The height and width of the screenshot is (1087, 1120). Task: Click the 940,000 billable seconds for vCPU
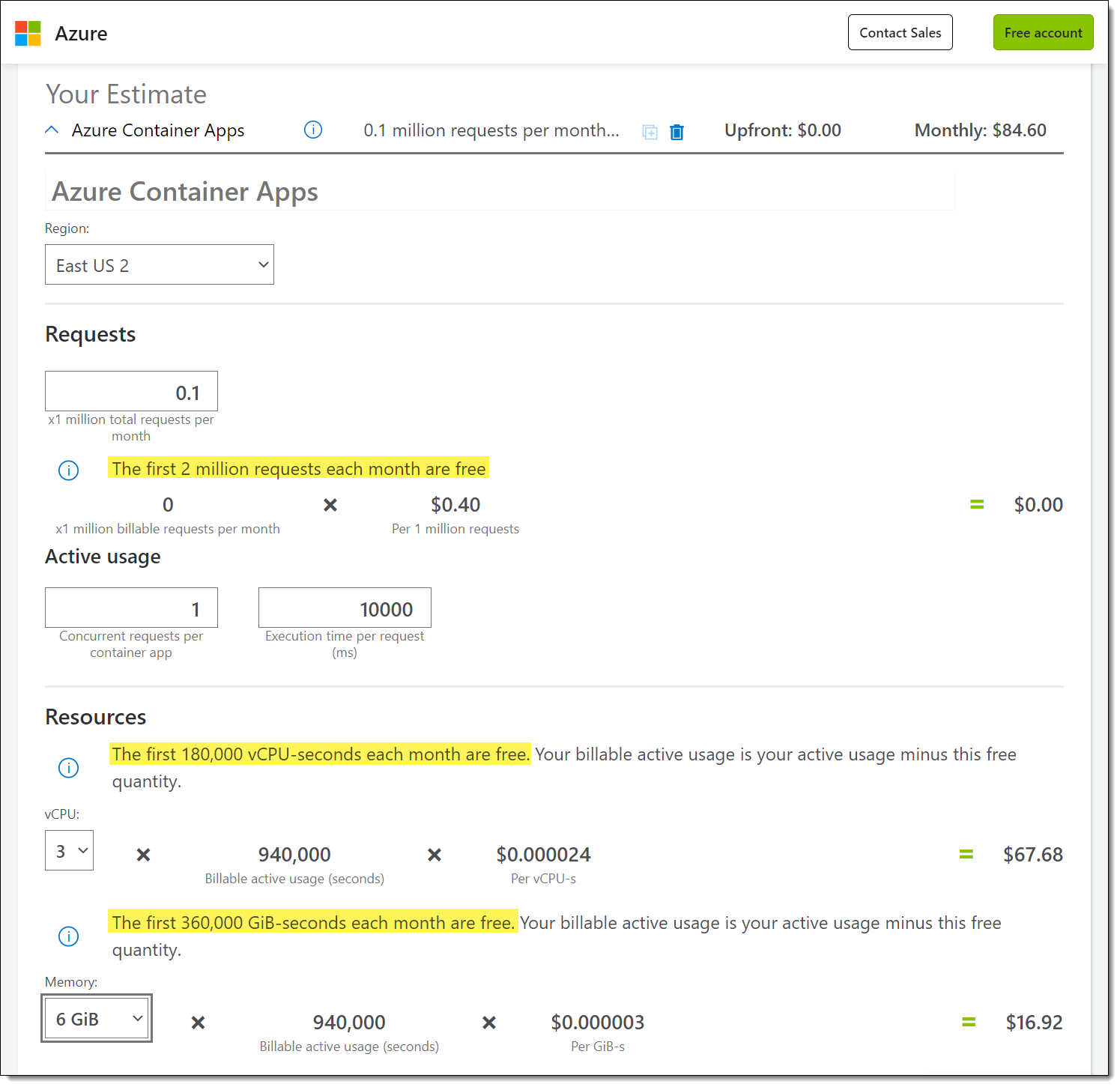294,855
